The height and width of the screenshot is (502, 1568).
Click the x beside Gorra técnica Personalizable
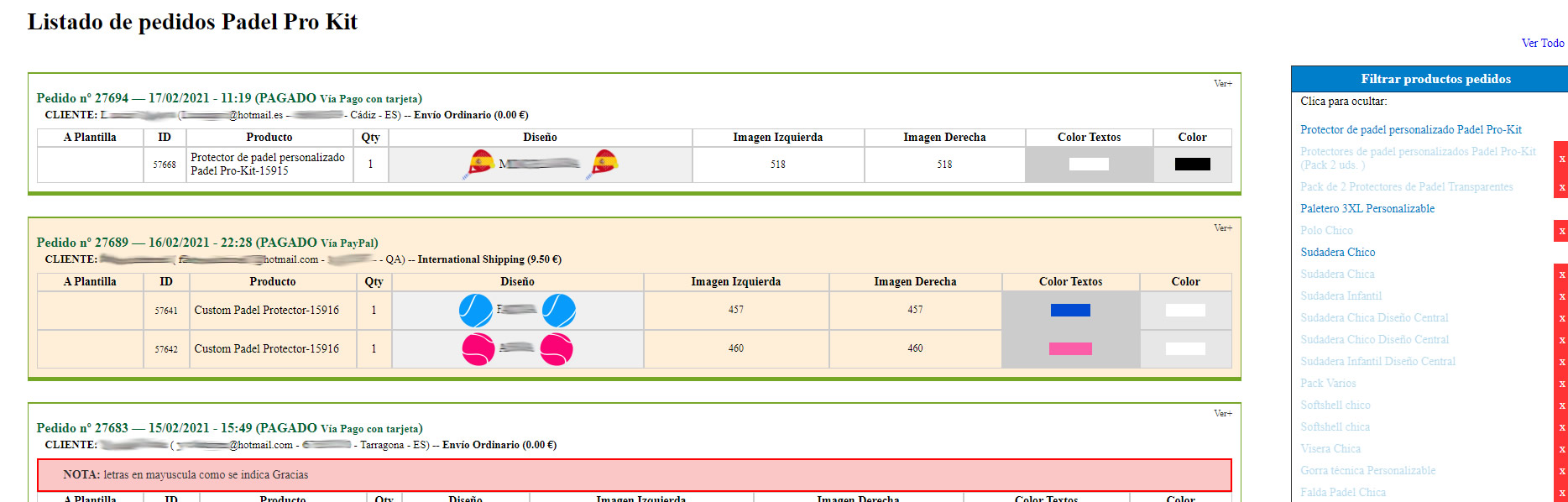1561,471
